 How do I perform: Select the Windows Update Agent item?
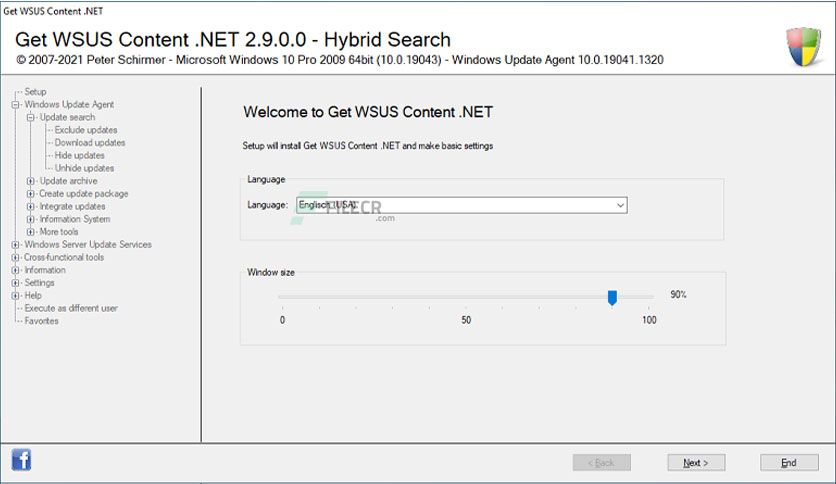click(69, 104)
